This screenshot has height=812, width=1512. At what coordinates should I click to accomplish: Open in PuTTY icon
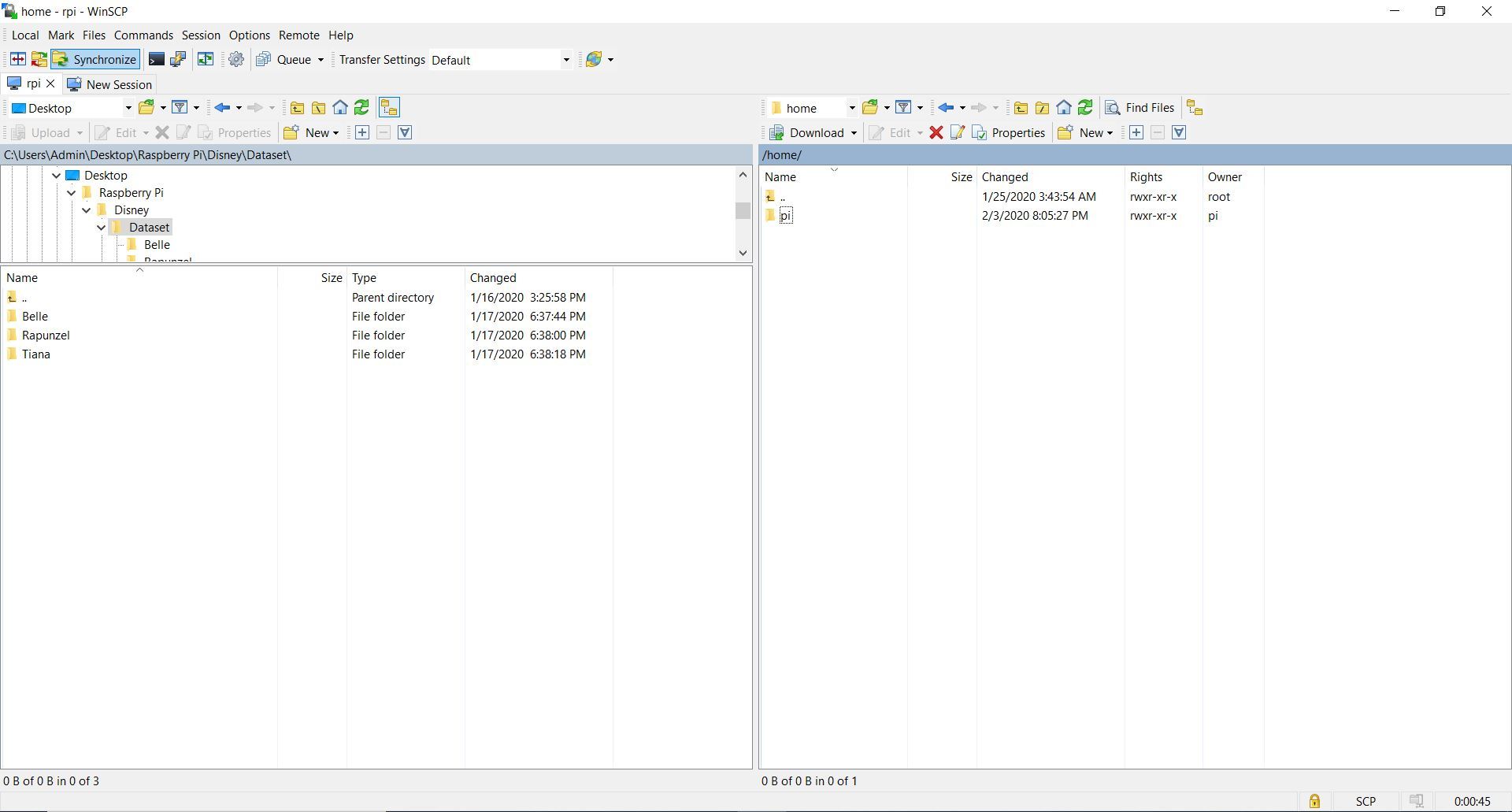click(178, 60)
